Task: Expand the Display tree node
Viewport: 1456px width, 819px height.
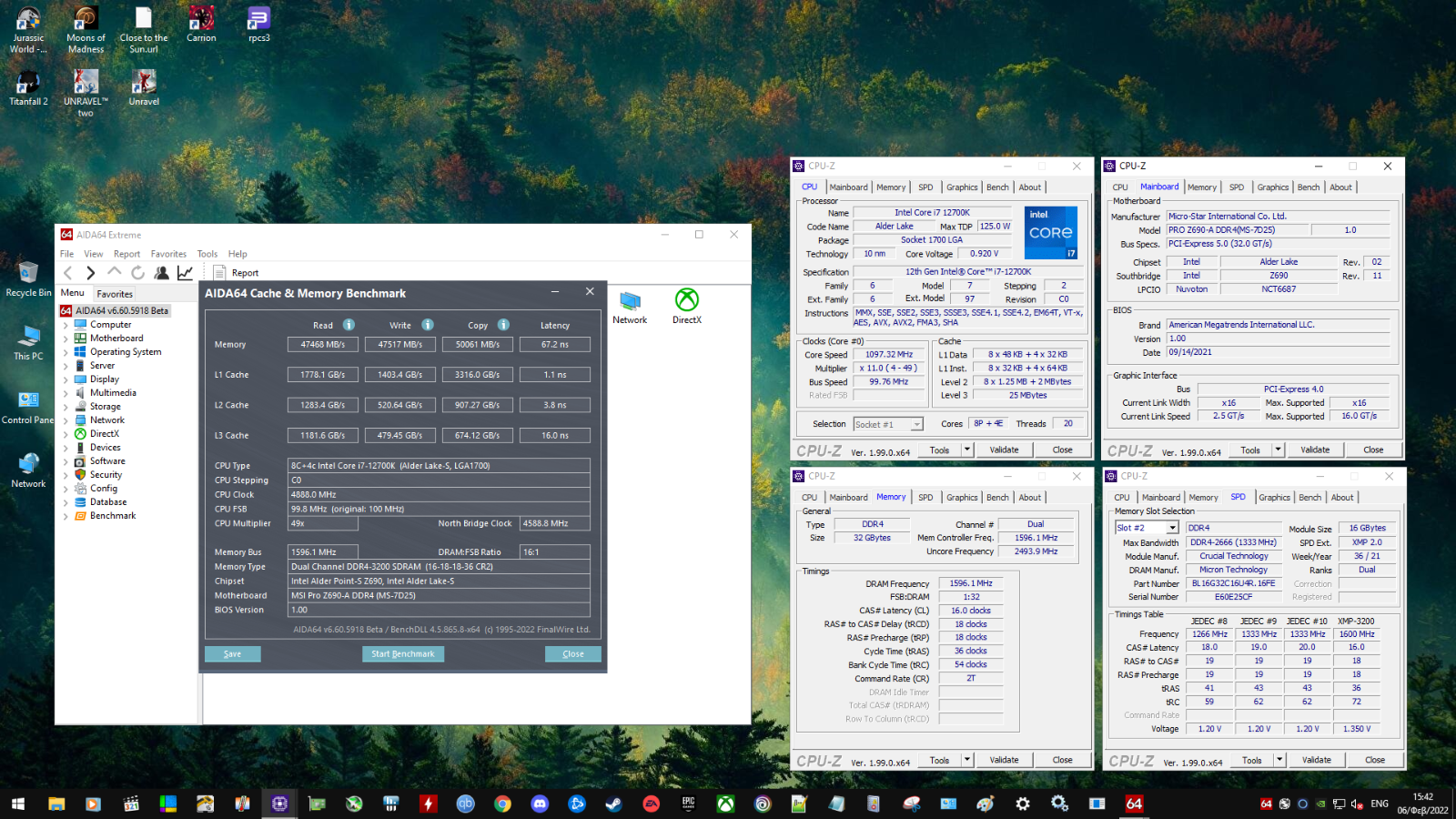Action: click(66, 379)
